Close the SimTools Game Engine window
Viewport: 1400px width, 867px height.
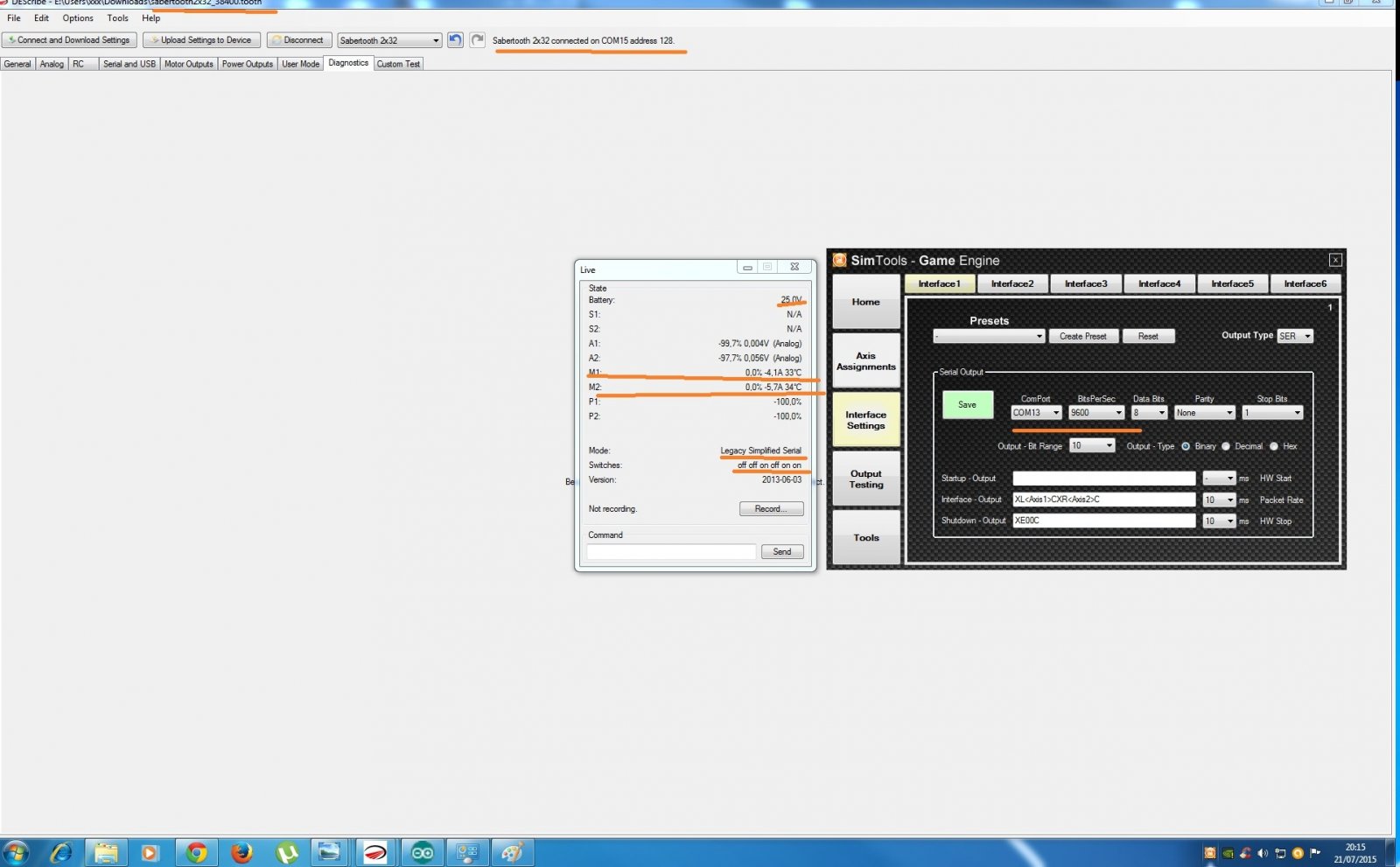(1335, 260)
